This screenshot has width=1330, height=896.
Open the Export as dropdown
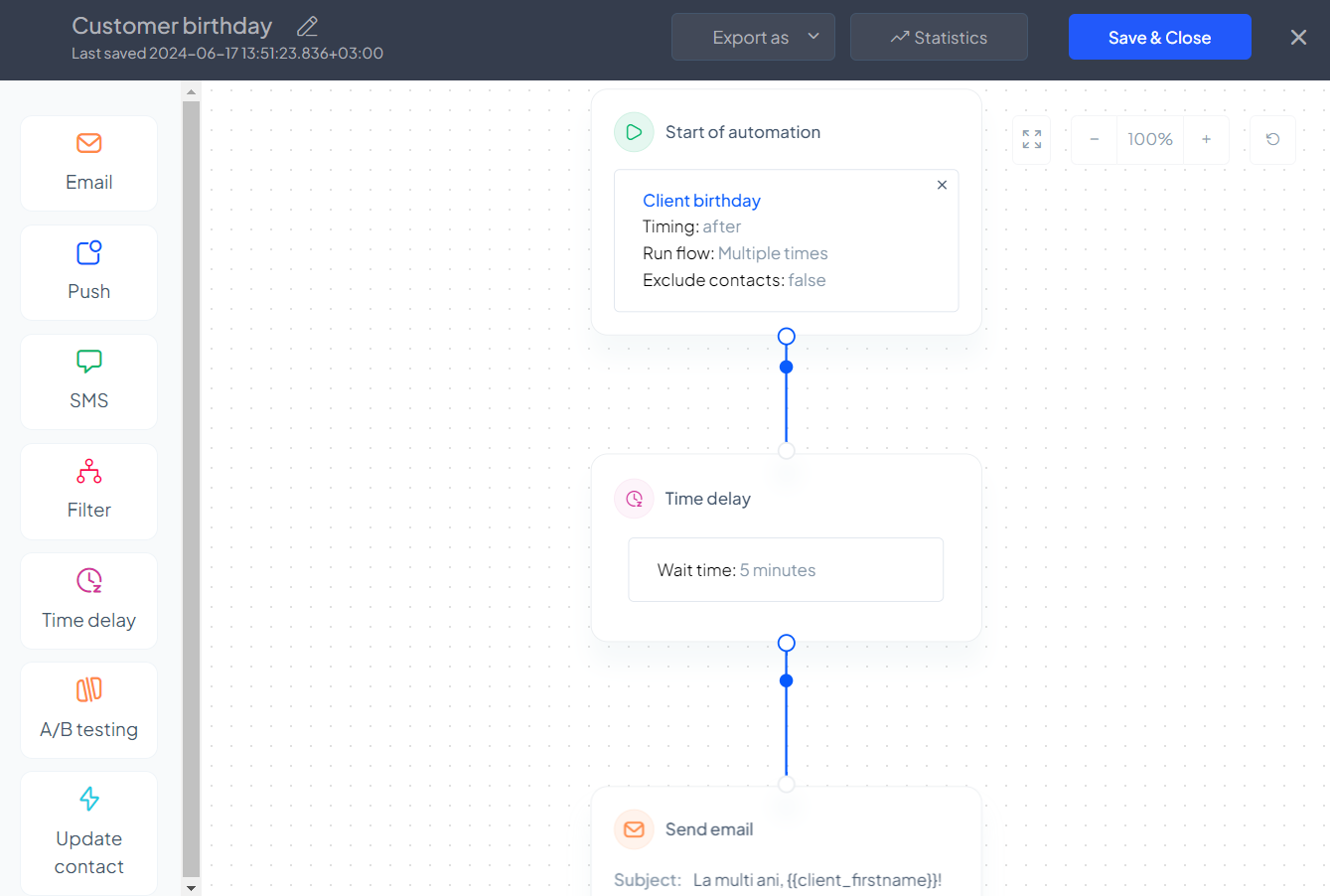[x=753, y=38]
